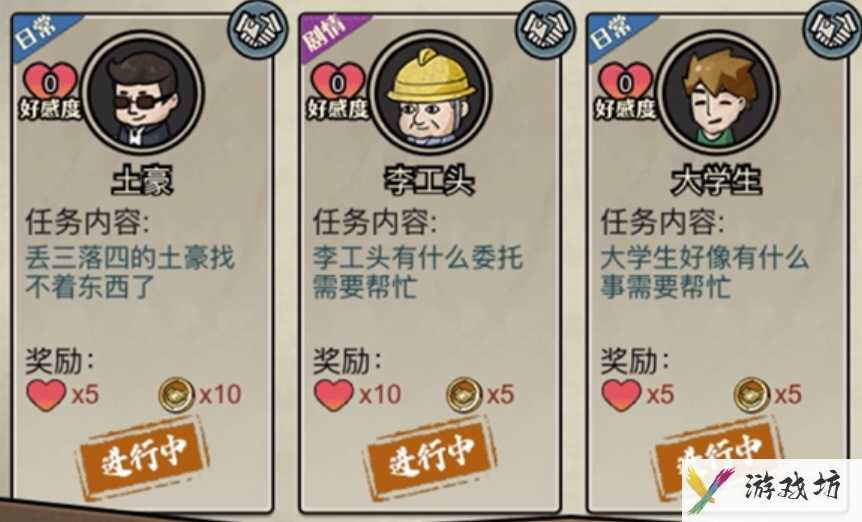
Task: Click the 游戏坊 watermark logo
Action: [x=772, y=488]
